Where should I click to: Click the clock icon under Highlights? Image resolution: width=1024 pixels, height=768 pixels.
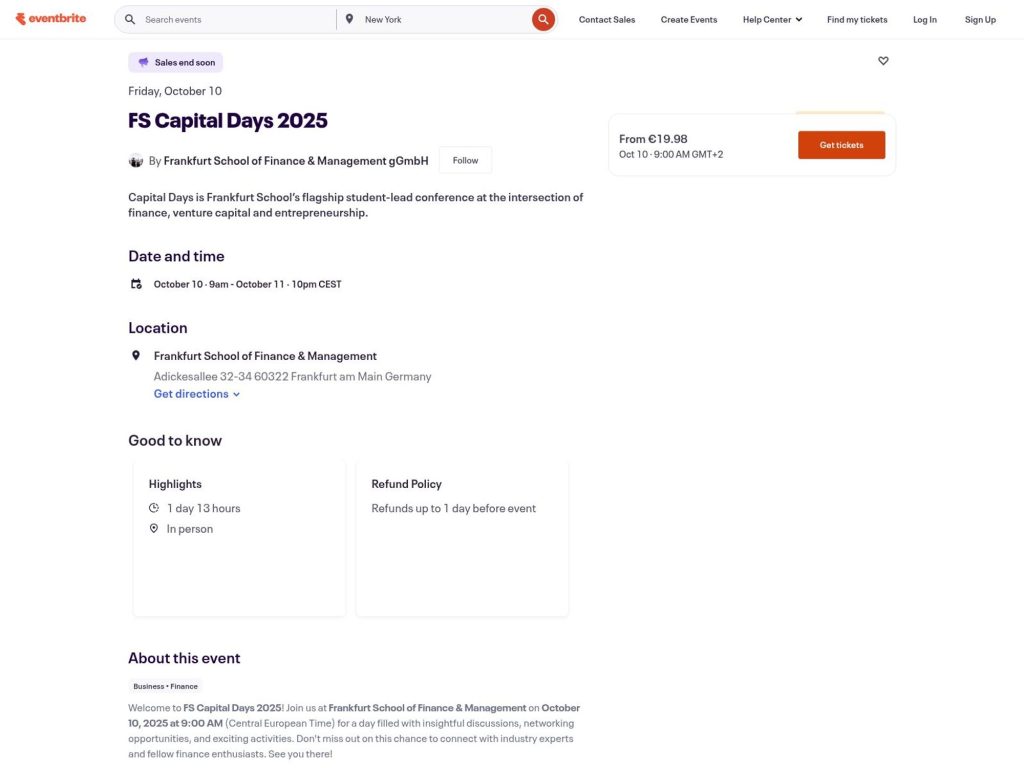[x=154, y=507]
